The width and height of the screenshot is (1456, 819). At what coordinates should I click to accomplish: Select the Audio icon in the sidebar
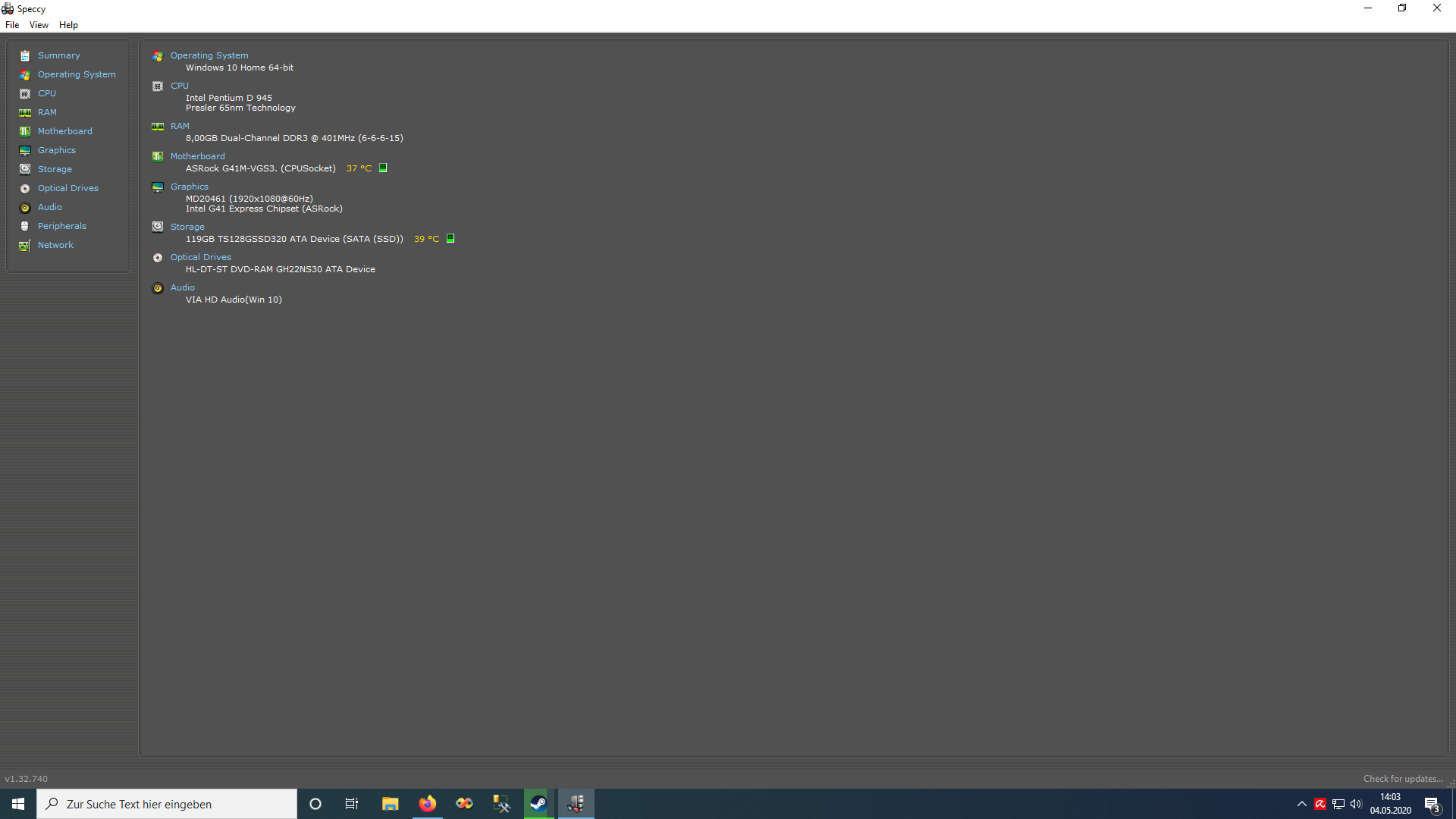(25, 207)
